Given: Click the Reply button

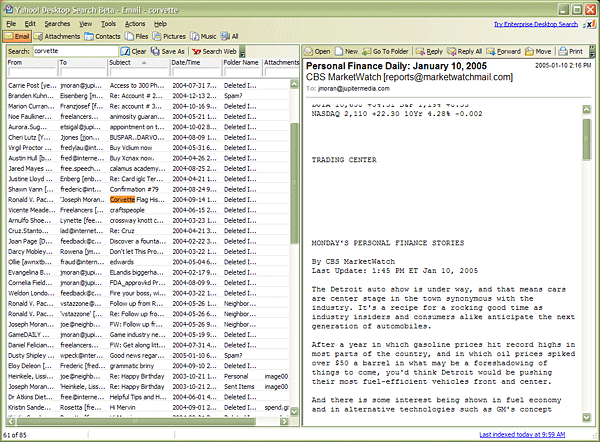Looking at the screenshot, I should 429,51.
